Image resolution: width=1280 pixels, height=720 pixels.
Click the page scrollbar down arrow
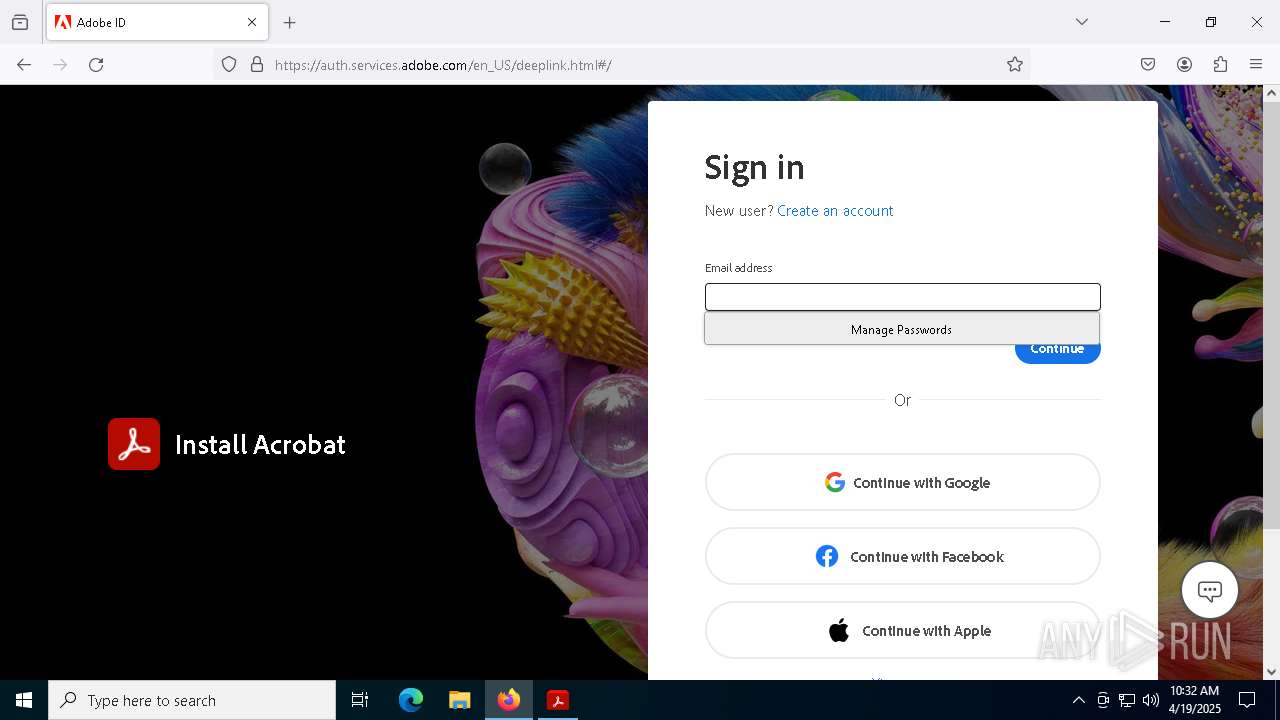coord(1271,672)
